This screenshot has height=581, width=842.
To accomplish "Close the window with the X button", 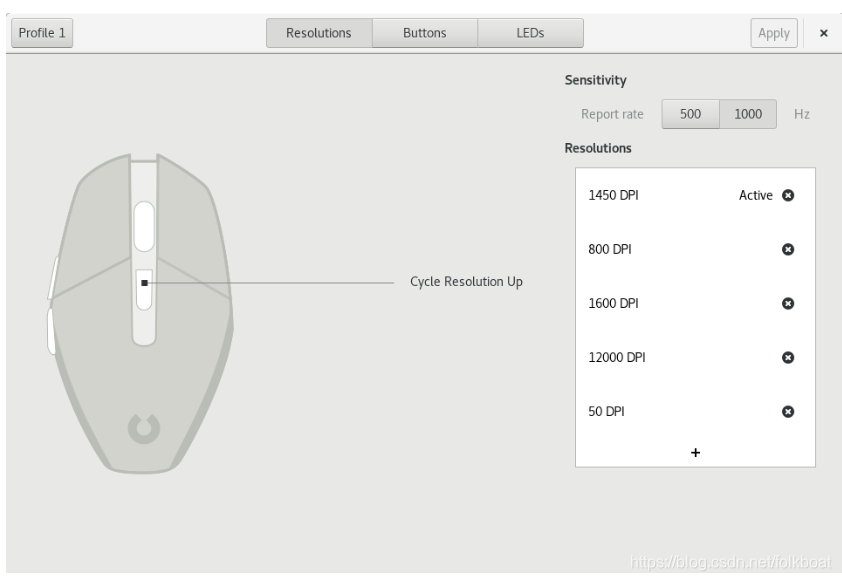I will (824, 33).
